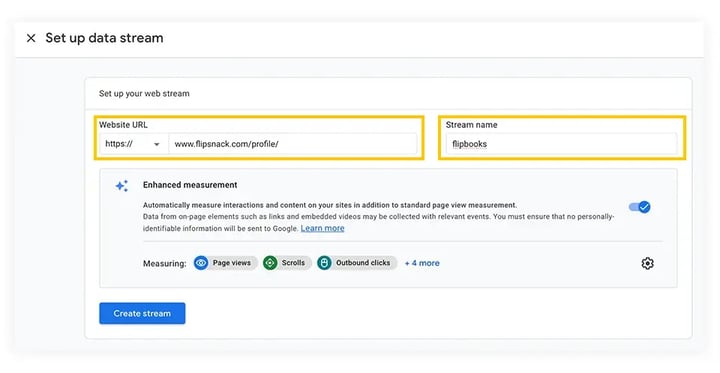The width and height of the screenshot is (720, 373).
Task: Click the Measuring: label
Action: 165,264
